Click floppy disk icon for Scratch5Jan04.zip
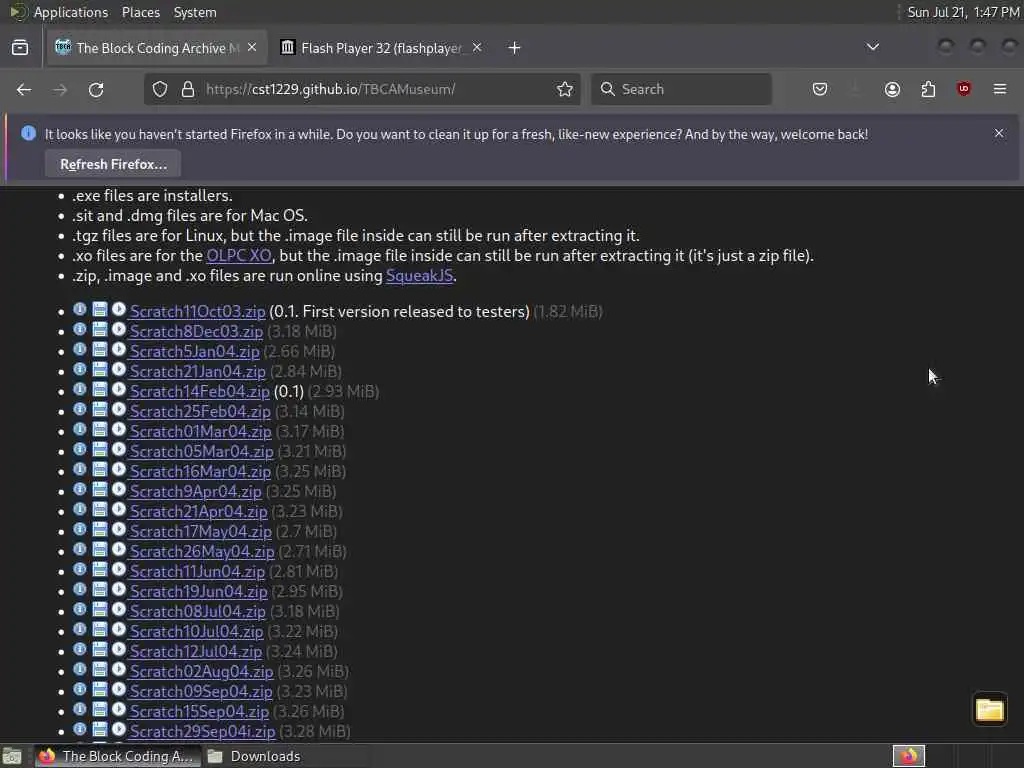The width and height of the screenshot is (1024, 768). [x=99, y=349]
